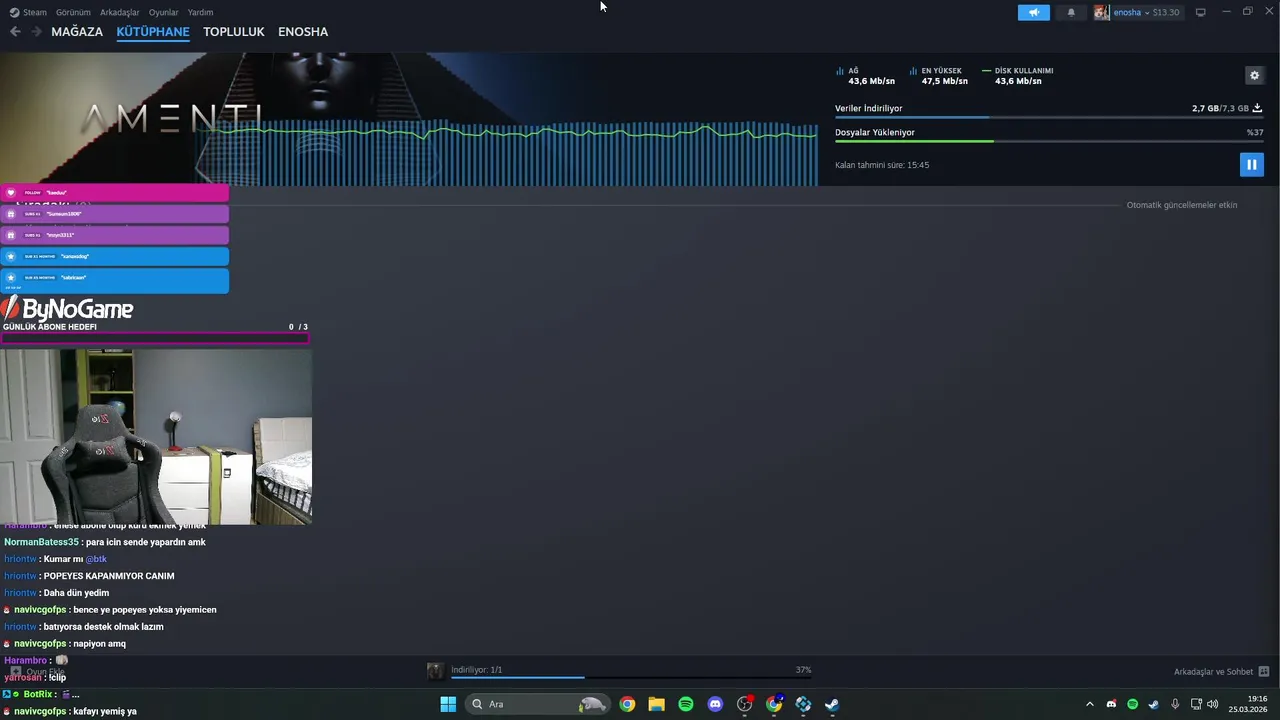Open the Arkadaşlar menu
1280x720 pixels.
120,12
